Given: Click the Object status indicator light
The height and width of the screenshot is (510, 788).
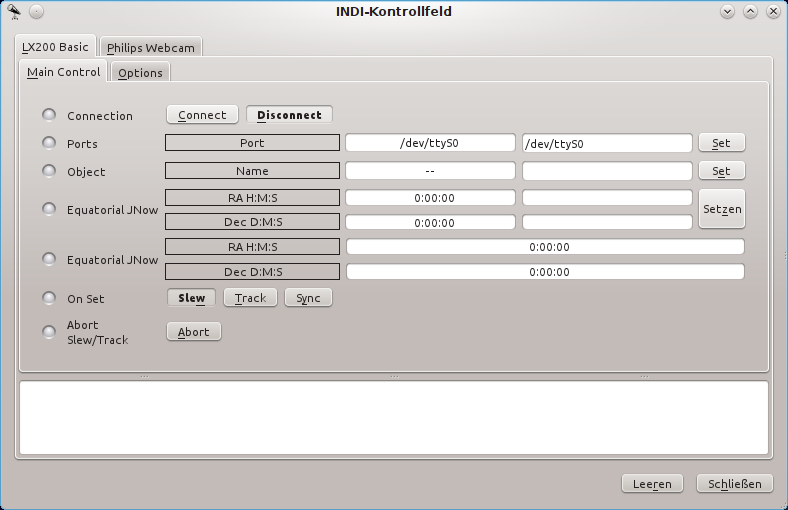Looking at the screenshot, I should coord(48,171).
